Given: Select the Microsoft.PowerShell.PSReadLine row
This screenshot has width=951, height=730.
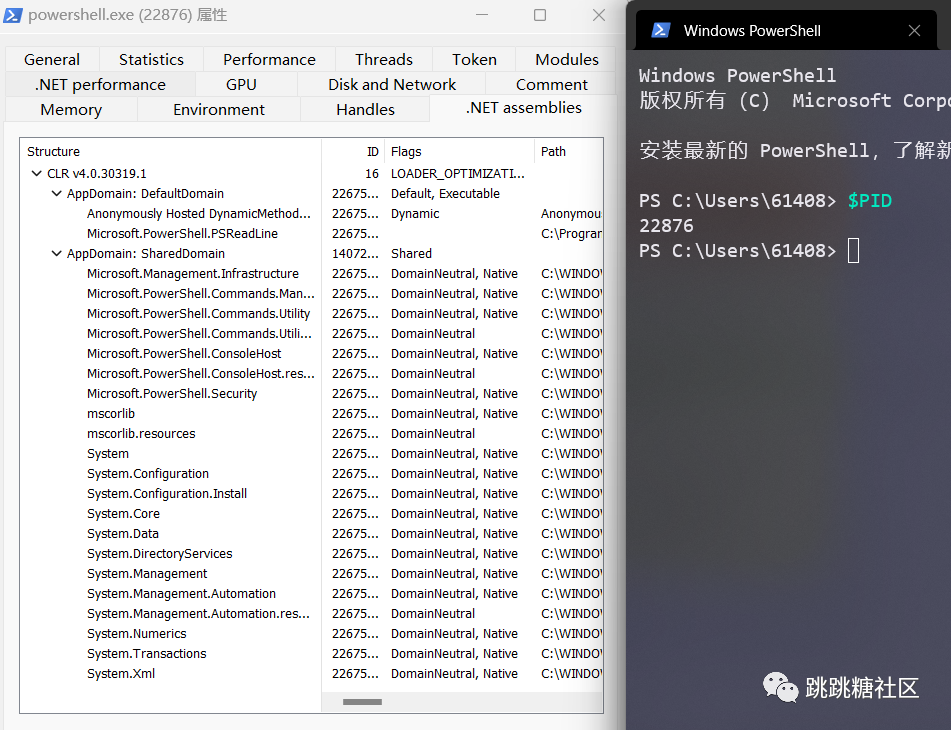Looking at the screenshot, I should 312,233.
